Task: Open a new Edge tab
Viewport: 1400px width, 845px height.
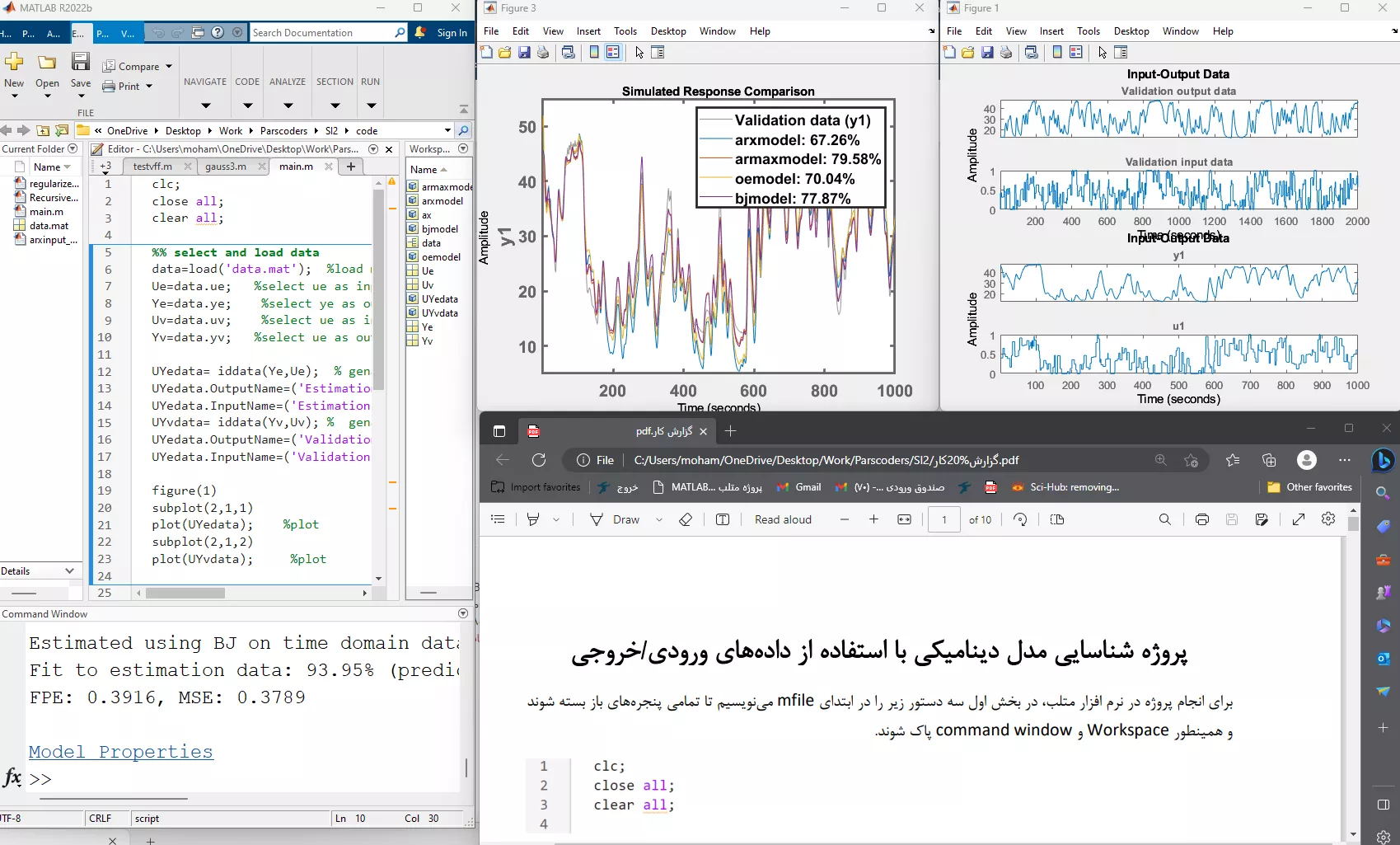Action: (730, 430)
